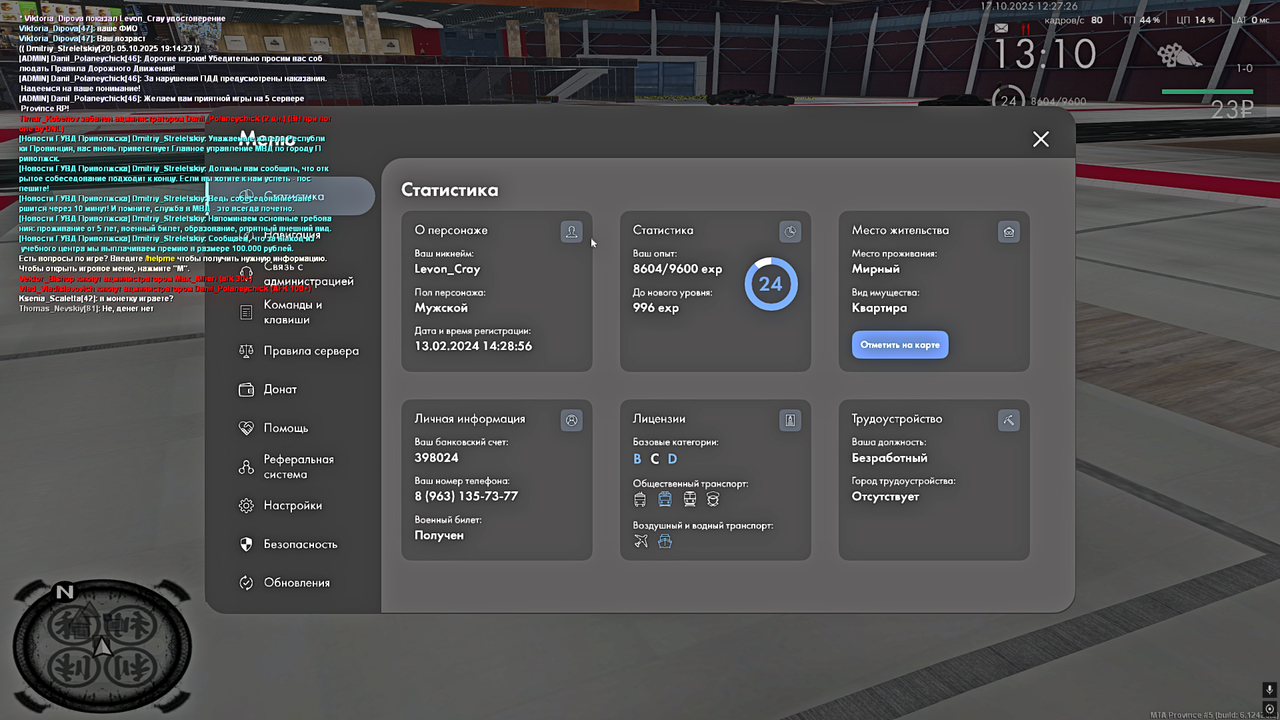1280x720 pixels.
Task: Open the Реферальная система section
Action: pos(286,467)
